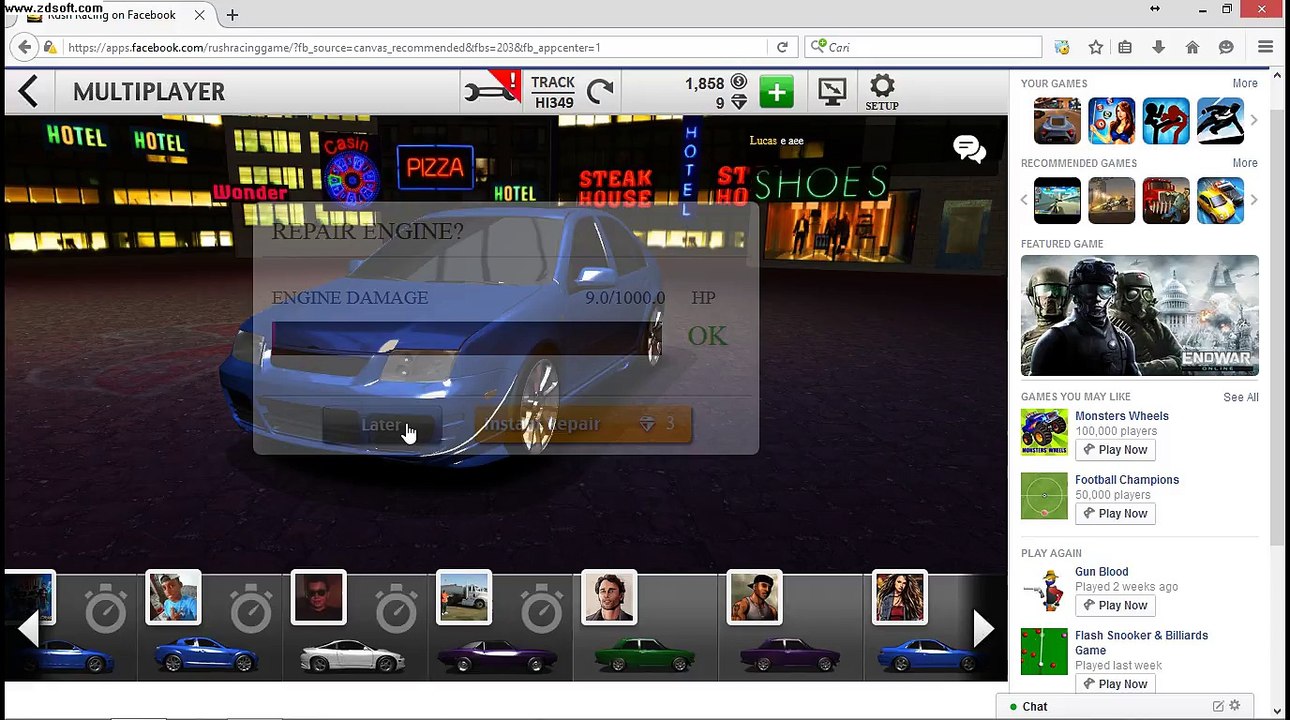Open the Setup gear icon
1290x720 pixels.
coord(882,91)
